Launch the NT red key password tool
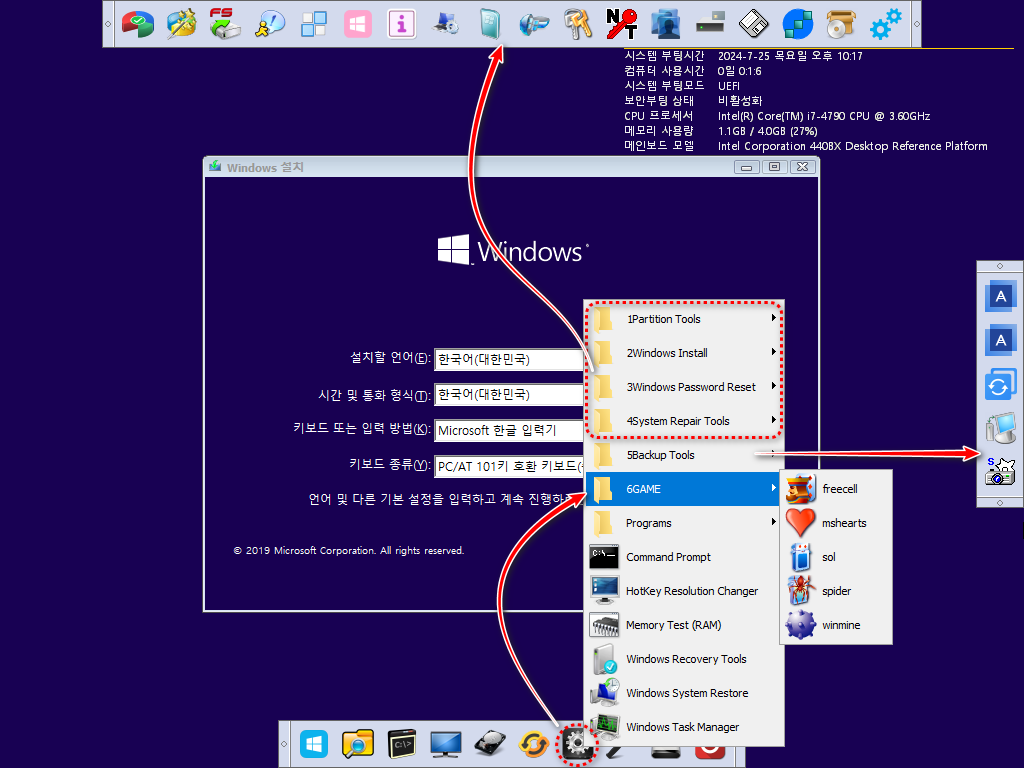This screenshot has width=1024, height=768. [622, 24]
